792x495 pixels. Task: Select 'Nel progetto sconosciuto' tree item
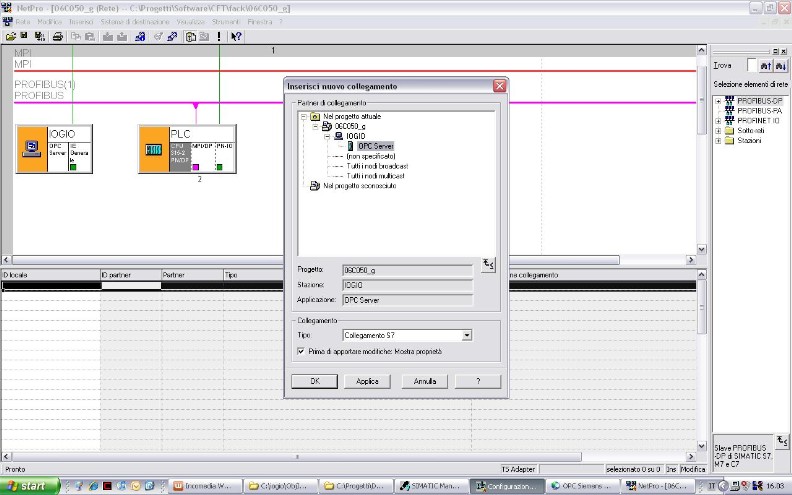(359, 186)
